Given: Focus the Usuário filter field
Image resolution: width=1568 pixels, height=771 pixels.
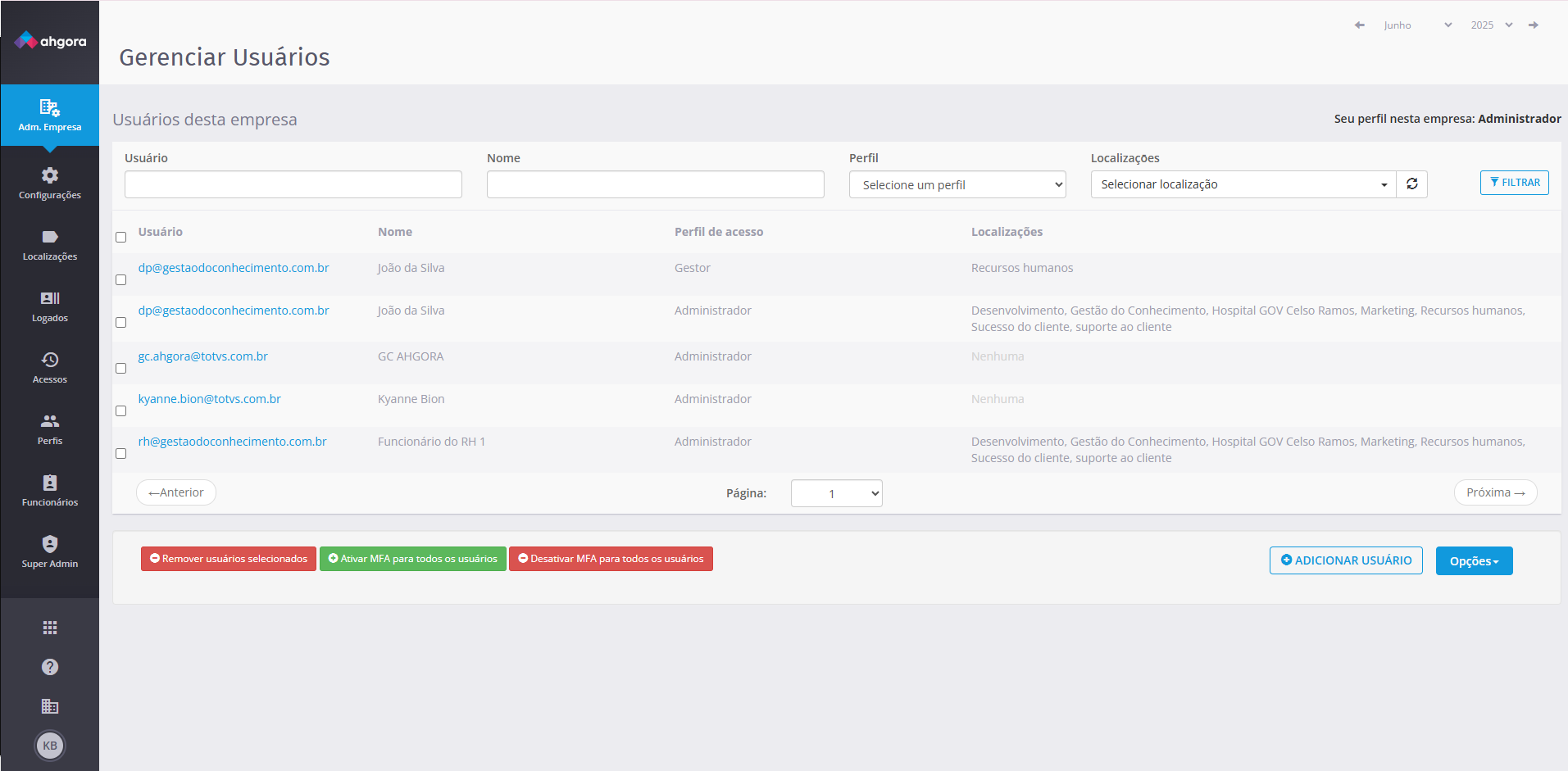Looking at the screenshot, I should 293,184.
